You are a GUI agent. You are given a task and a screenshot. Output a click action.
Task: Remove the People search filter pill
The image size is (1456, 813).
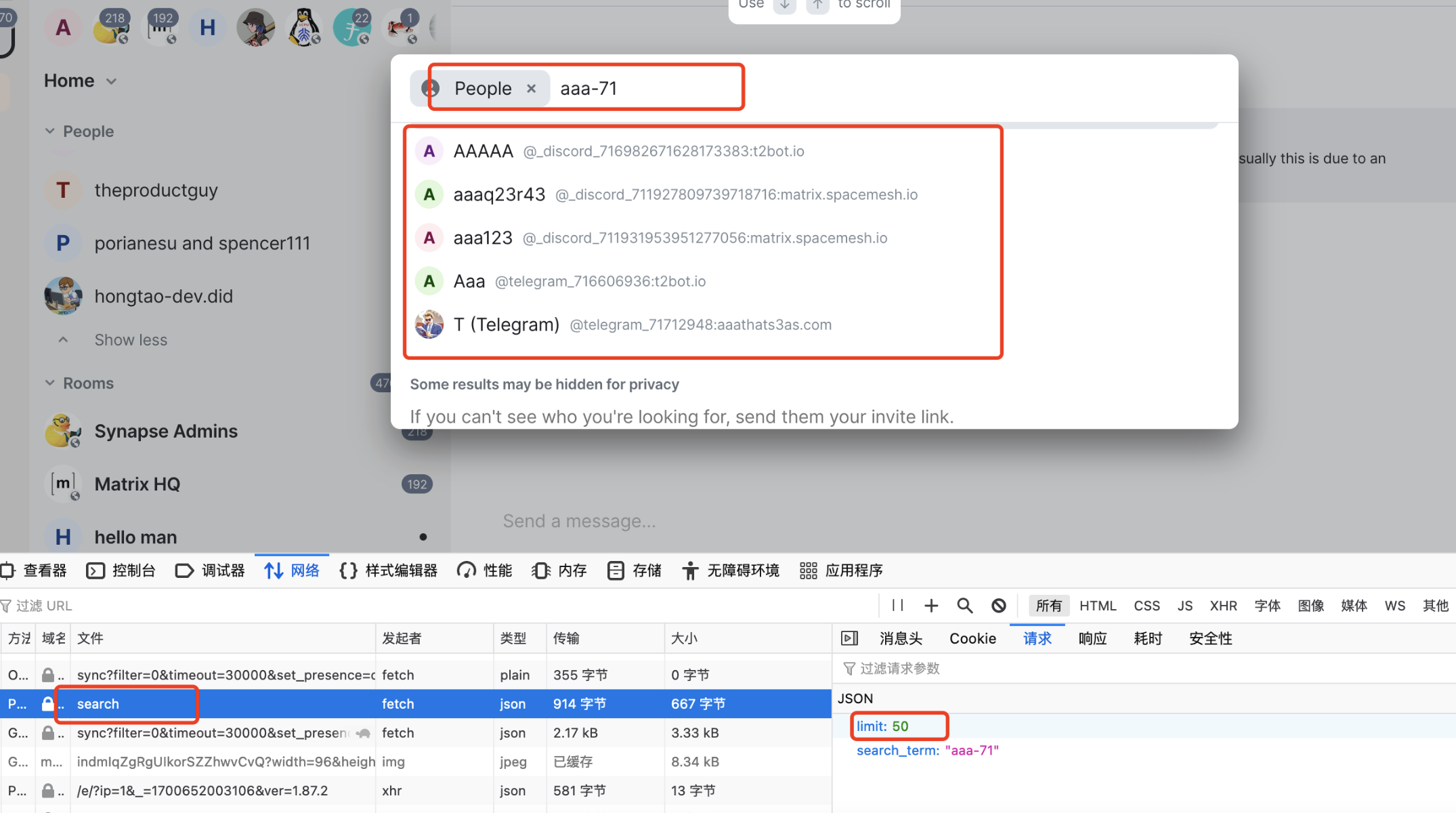click(x=531, y=87)
